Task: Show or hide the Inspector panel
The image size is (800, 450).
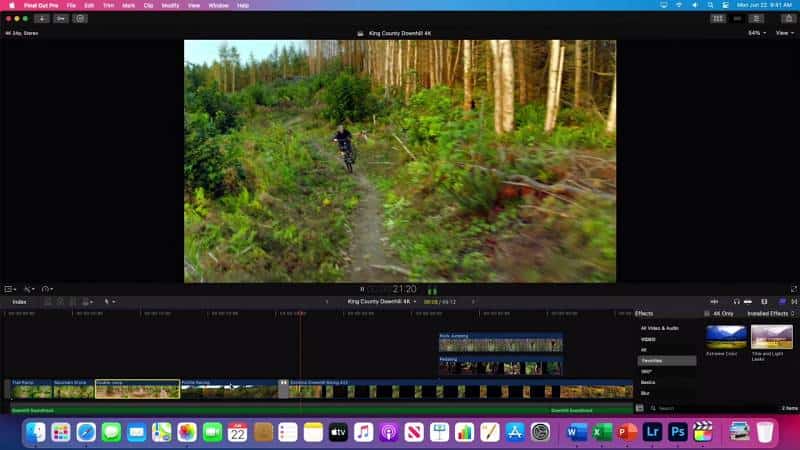Action: pyautogui.click(x=757, y=18)
